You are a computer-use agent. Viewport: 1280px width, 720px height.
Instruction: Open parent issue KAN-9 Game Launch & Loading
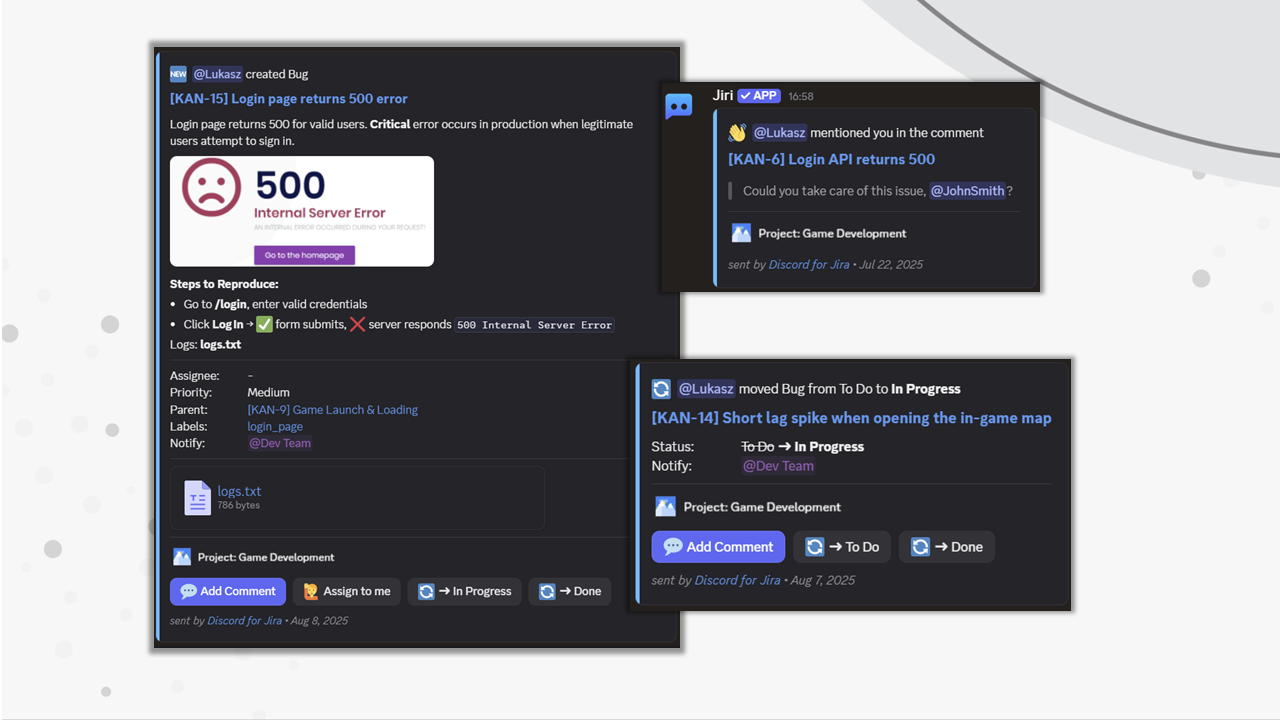click(332, 409)
